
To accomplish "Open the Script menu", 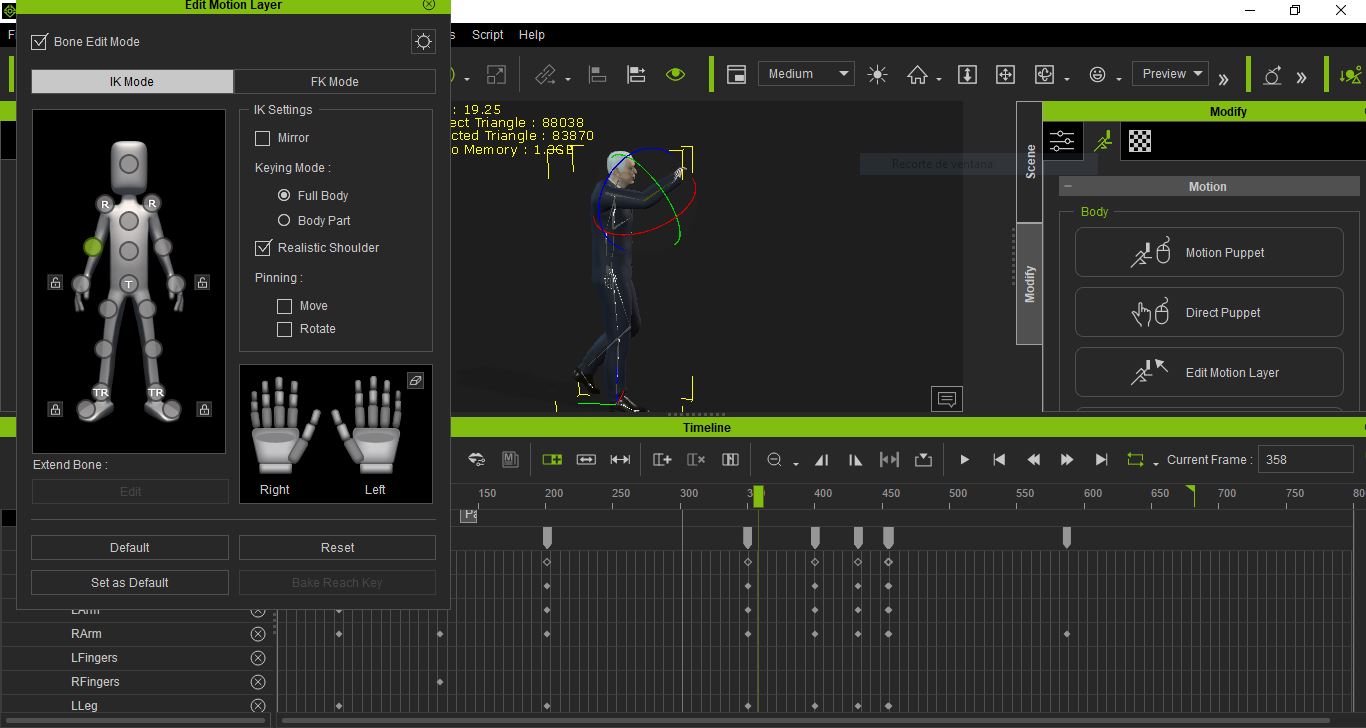I will coord(488,35).
